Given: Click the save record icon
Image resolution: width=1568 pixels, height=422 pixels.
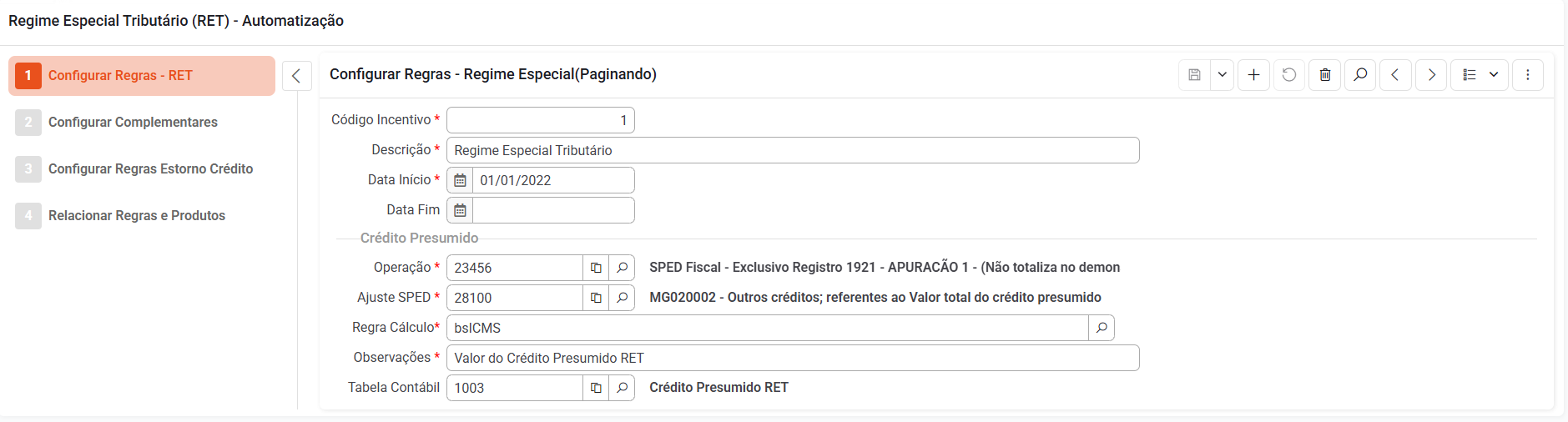Looking at the screenshot, I should point(1194,75).
